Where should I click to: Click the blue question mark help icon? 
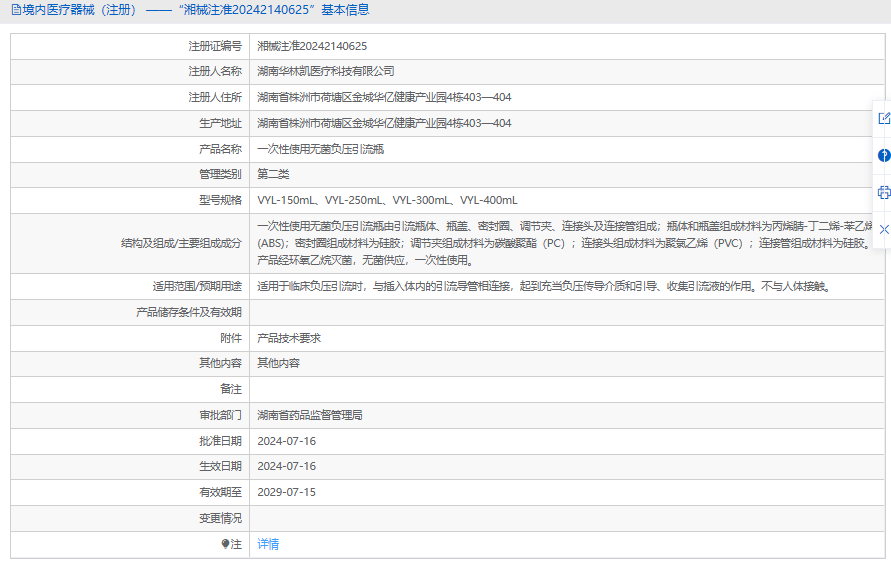[884, 155]
